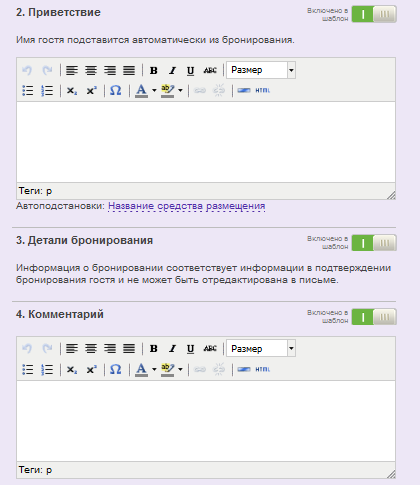The width and height of the screenshot is (420, 485).
Task: Apply superscript in the Комментарий editor
Action: coord(91,369)
